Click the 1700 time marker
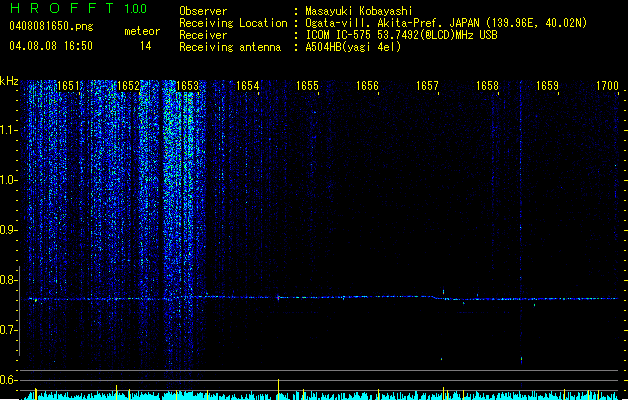The image size is (629, 400). click(607, 86)
